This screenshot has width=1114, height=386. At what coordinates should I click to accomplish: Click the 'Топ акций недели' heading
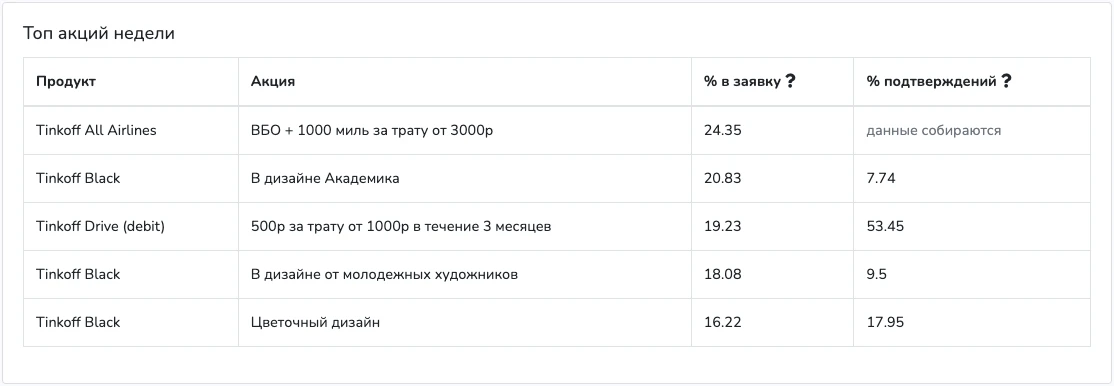coord(99,33)
